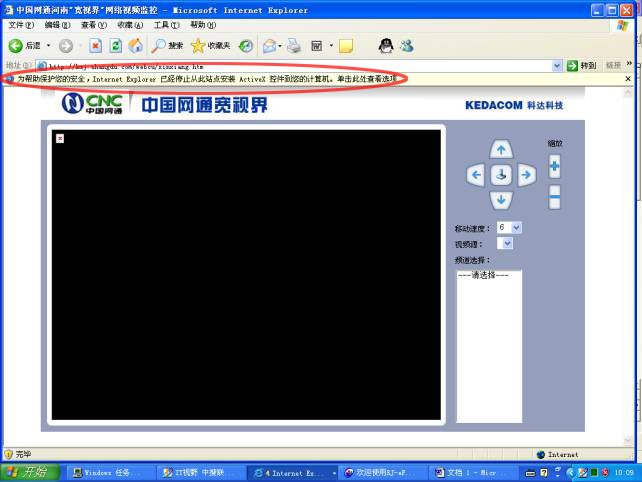This screenshot has width=642, height=482.
Task: Open the IE Home page icon
Action: (135, 45)
